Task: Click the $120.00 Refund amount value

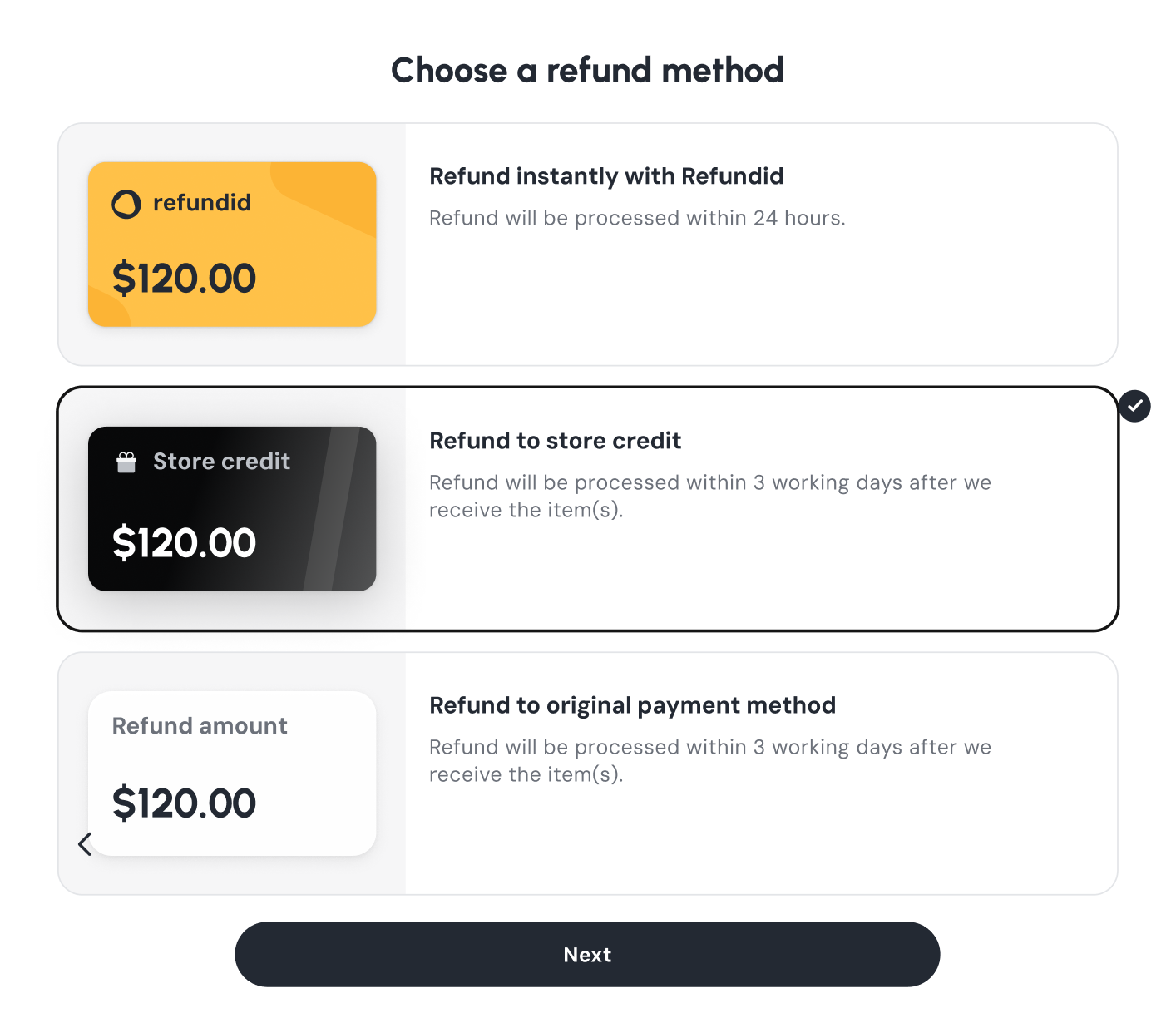Action: click(184, 803)
